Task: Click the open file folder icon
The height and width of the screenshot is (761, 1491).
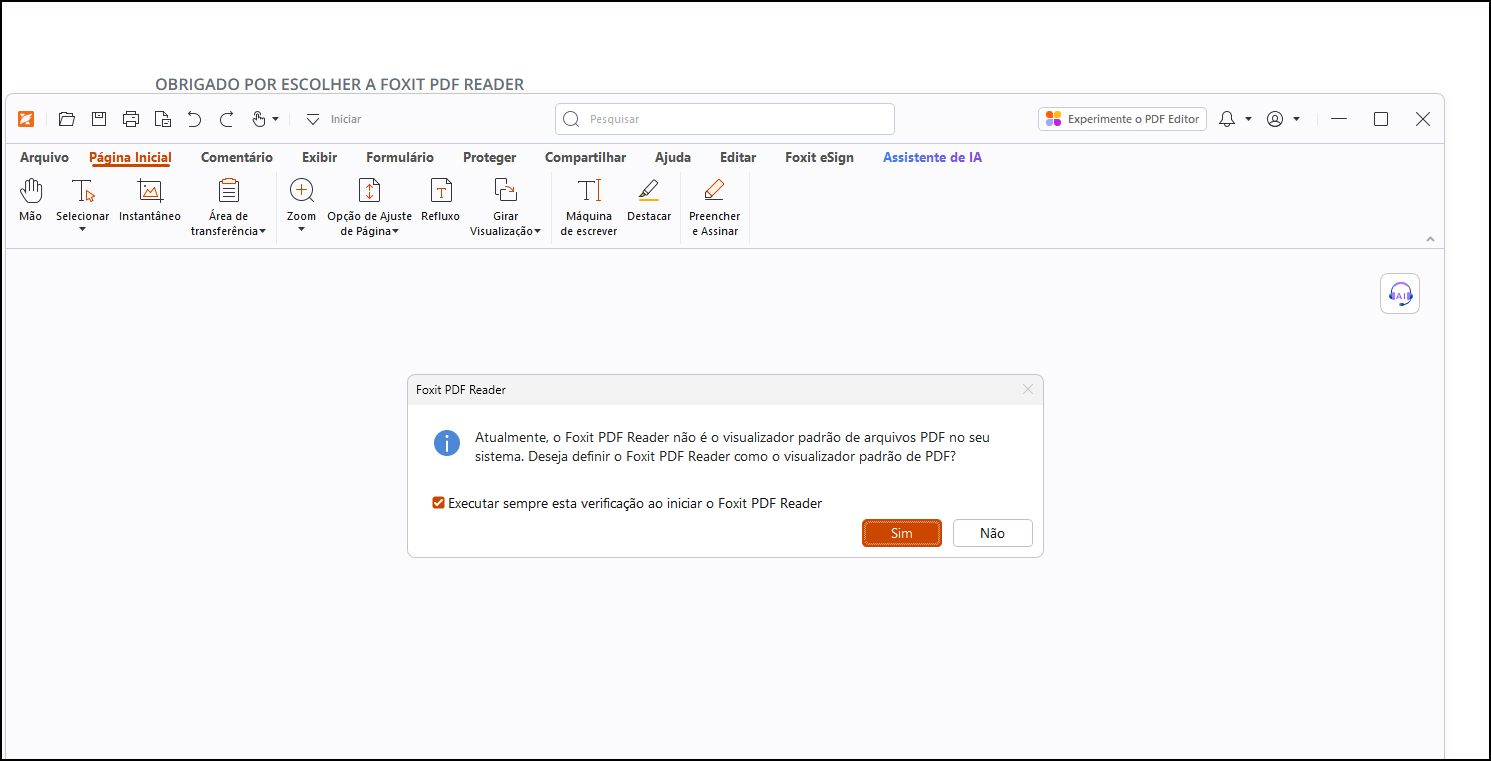Action: coord(67,119)
